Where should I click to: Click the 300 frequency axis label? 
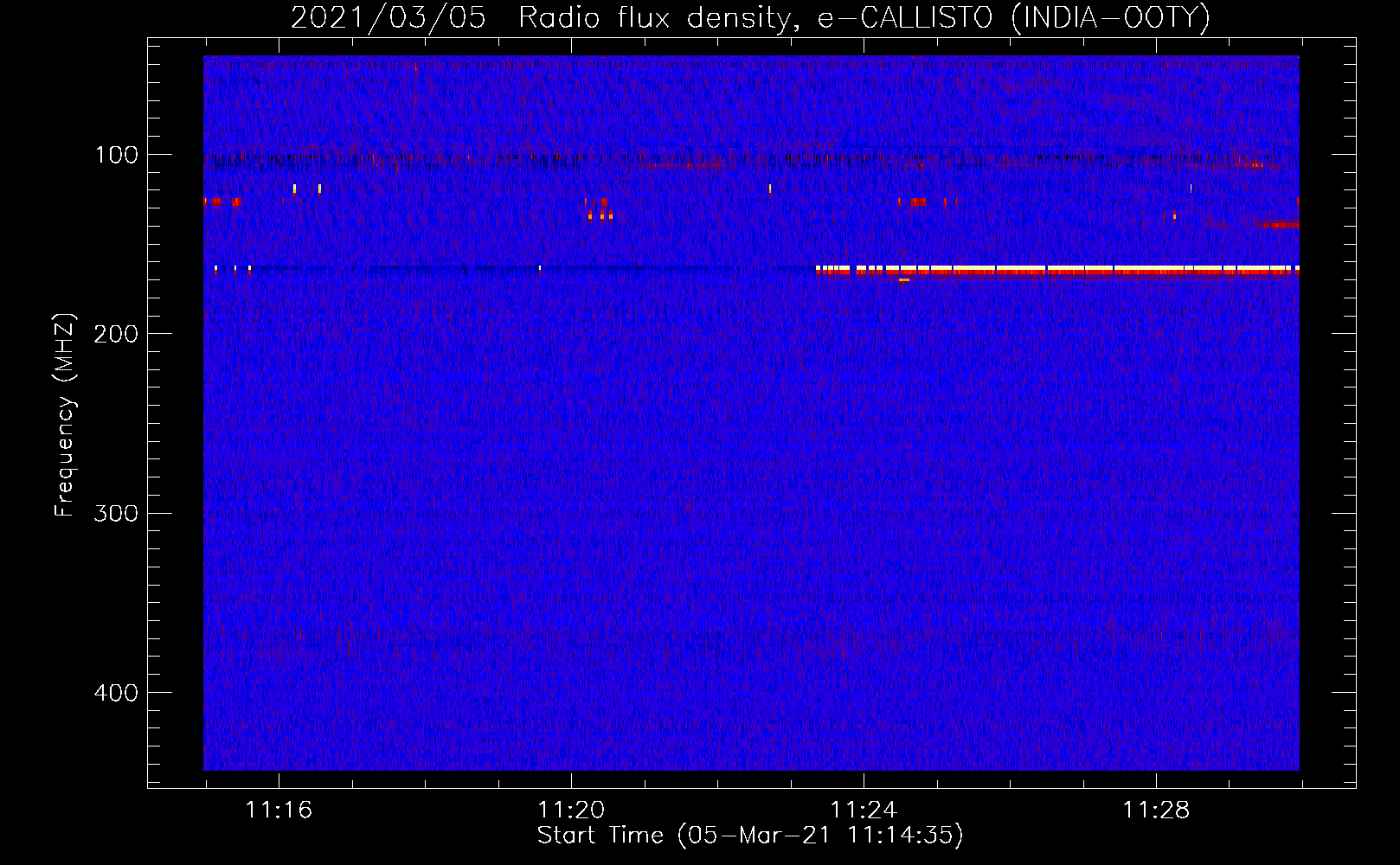(117, 514)
